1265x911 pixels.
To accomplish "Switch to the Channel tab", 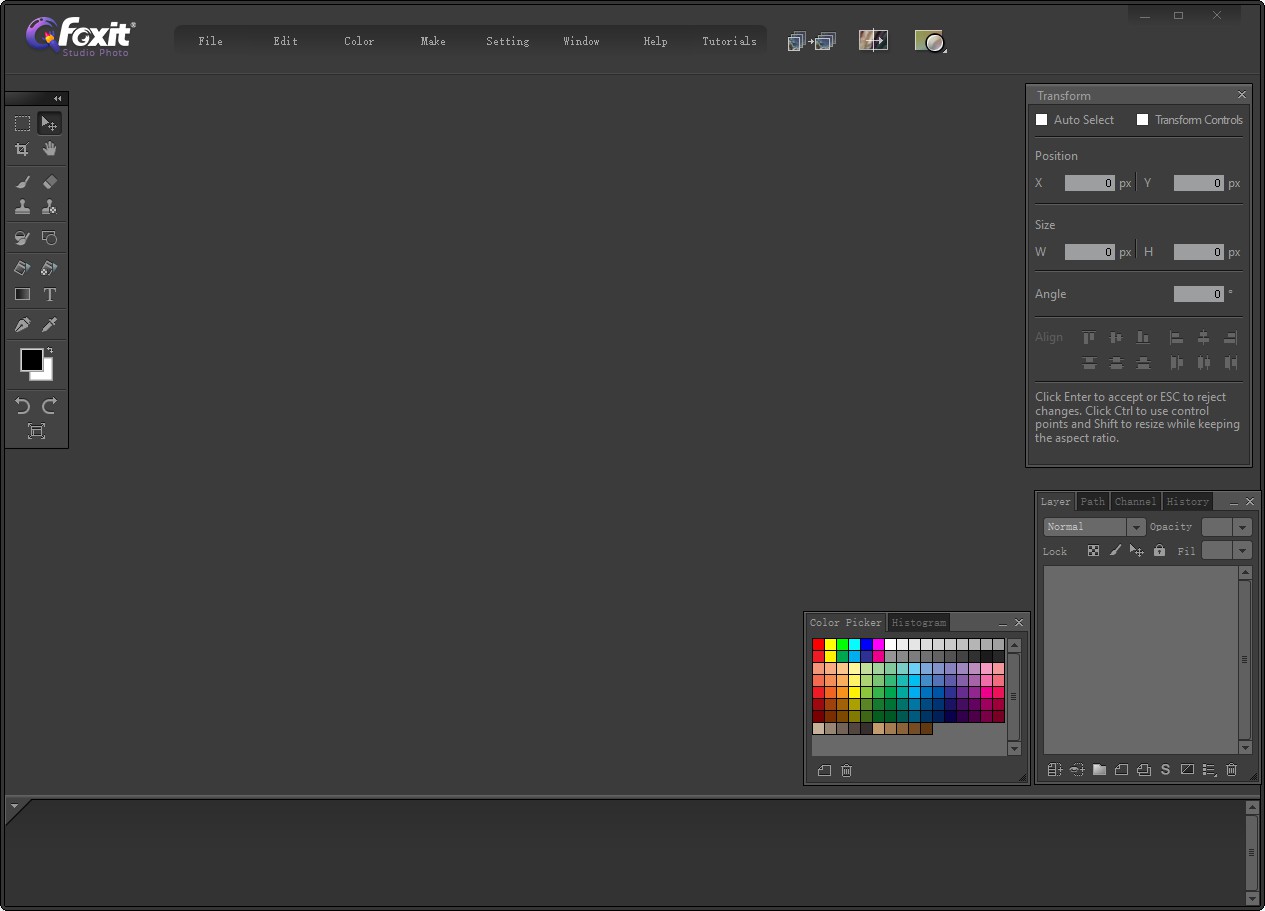I will point(1135,501).
